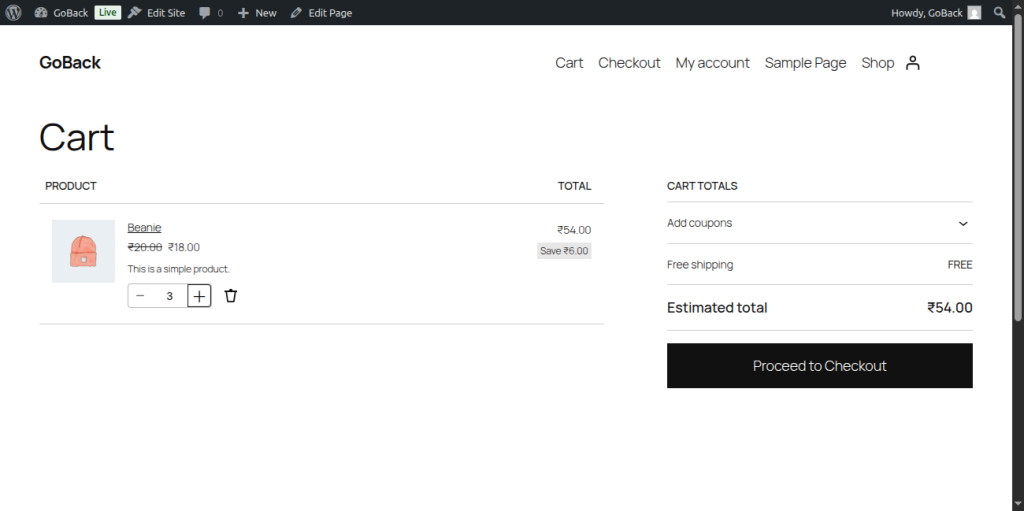Expand the Add coupons section
The width and height of the screenshot is (1024, 511).
[820, 223]
